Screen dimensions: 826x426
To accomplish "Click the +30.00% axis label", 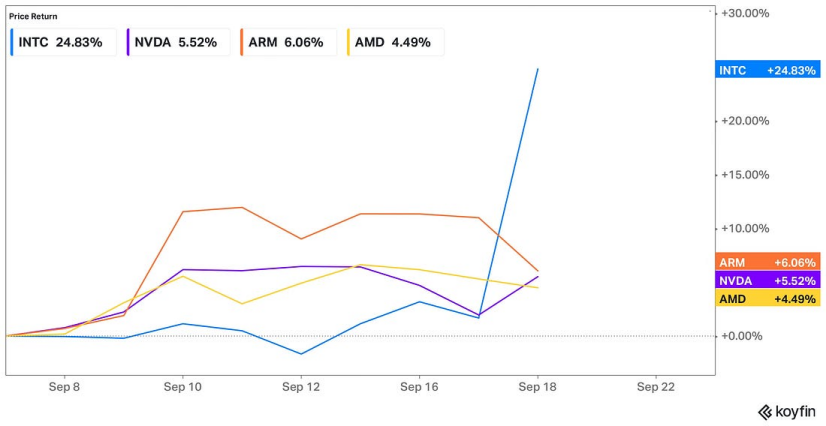I will point(745,13).
